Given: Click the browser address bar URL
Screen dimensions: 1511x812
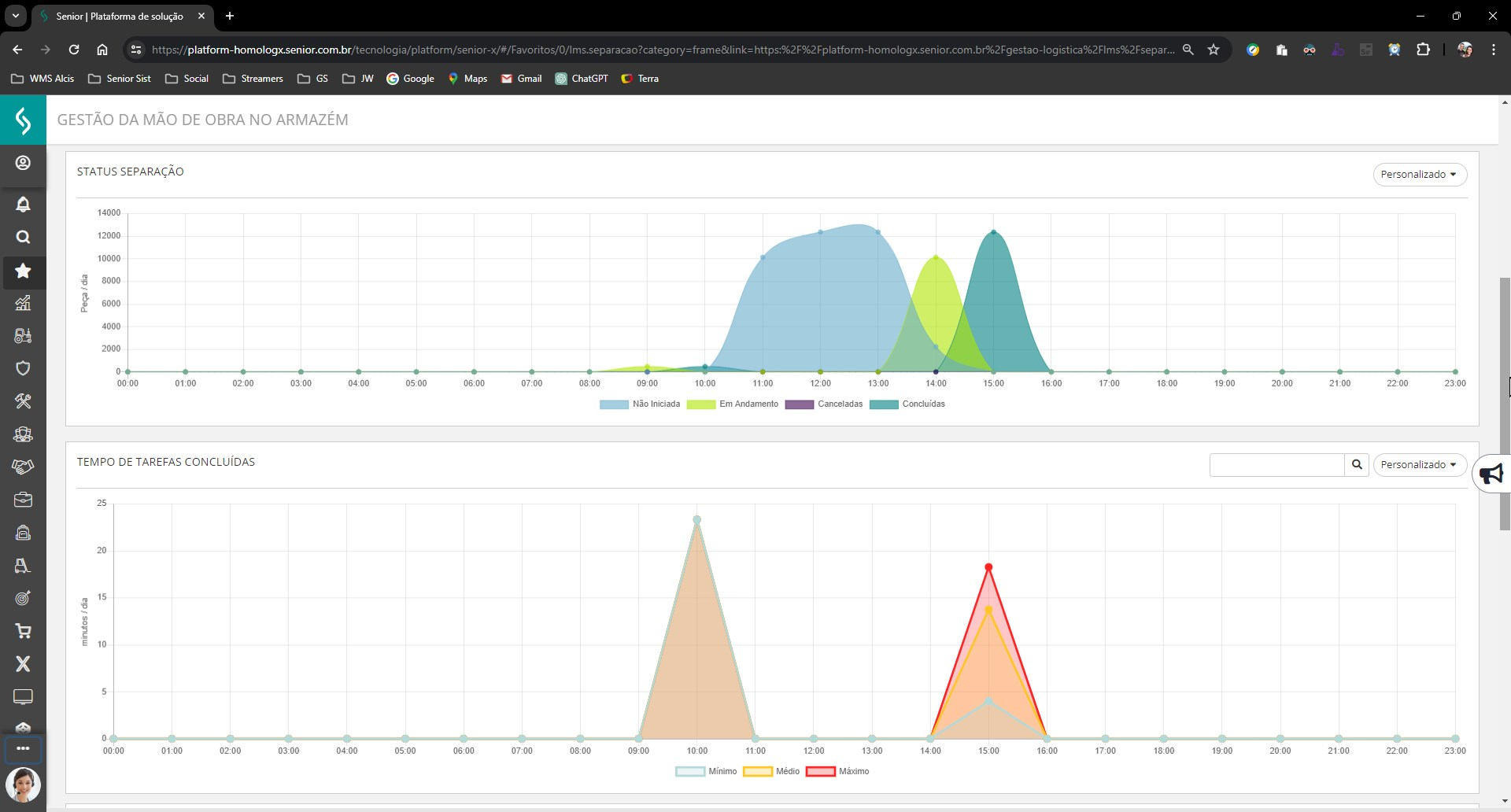Looking at the screenshot, I should click(663, 50).
